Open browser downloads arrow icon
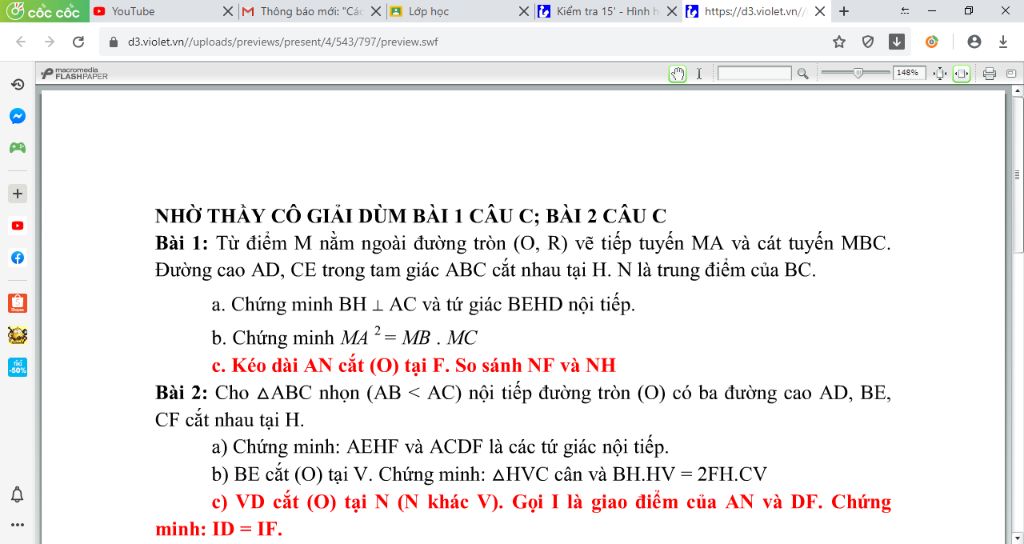This screenshot has width=1024, height=544. tap(1003, 42)
